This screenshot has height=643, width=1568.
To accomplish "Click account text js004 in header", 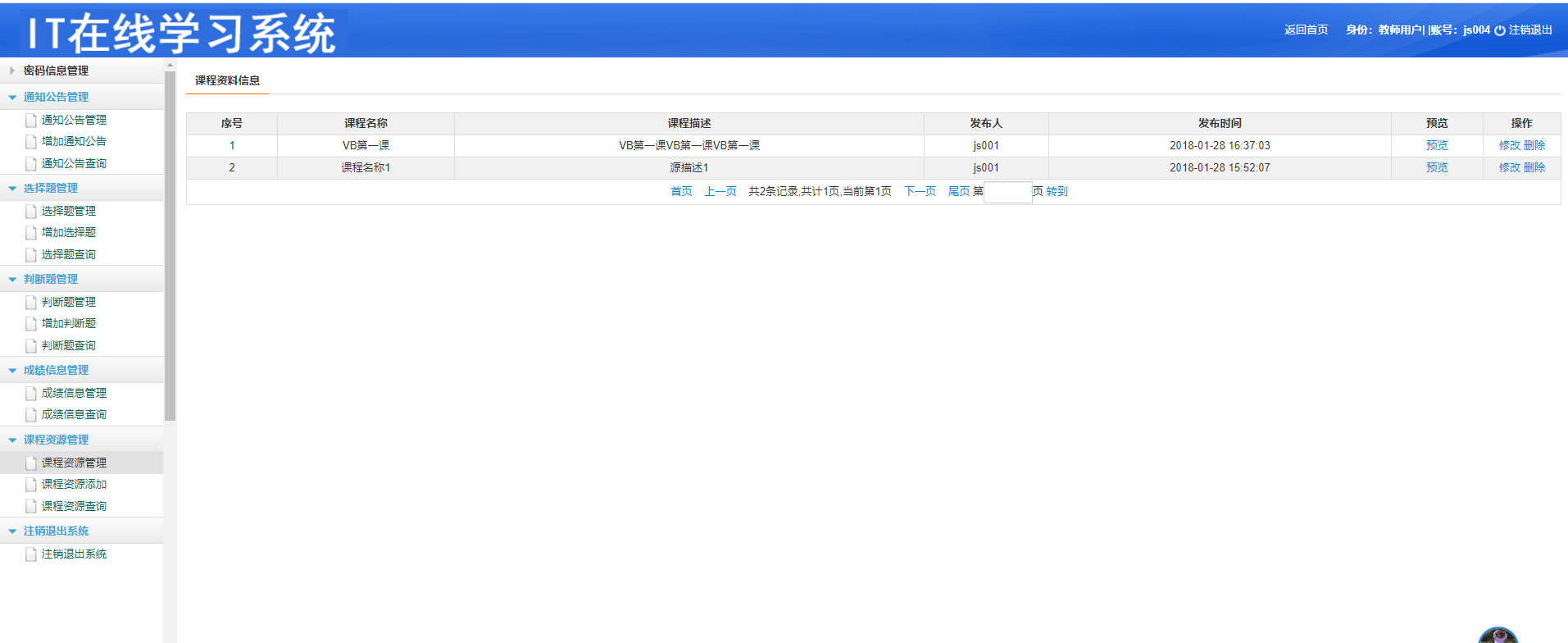I will coord(1476,30).
